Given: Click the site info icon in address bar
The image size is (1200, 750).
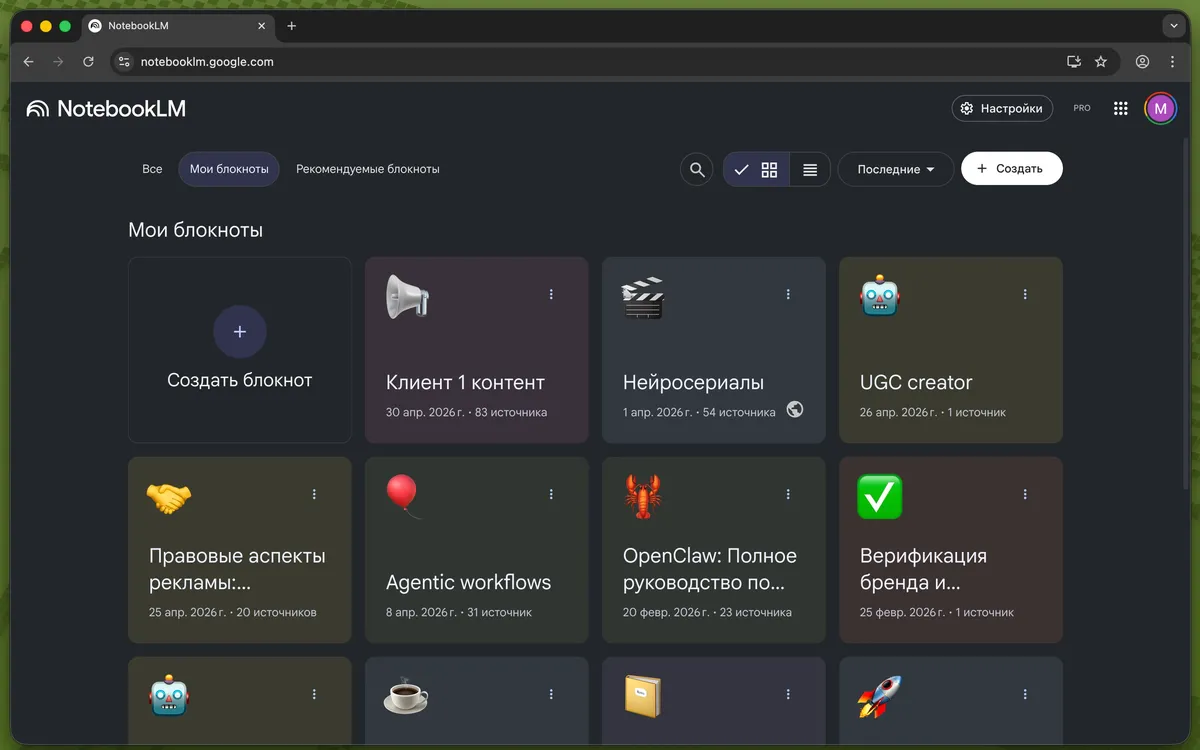Looking at the screenshot, I should [124, 61].
